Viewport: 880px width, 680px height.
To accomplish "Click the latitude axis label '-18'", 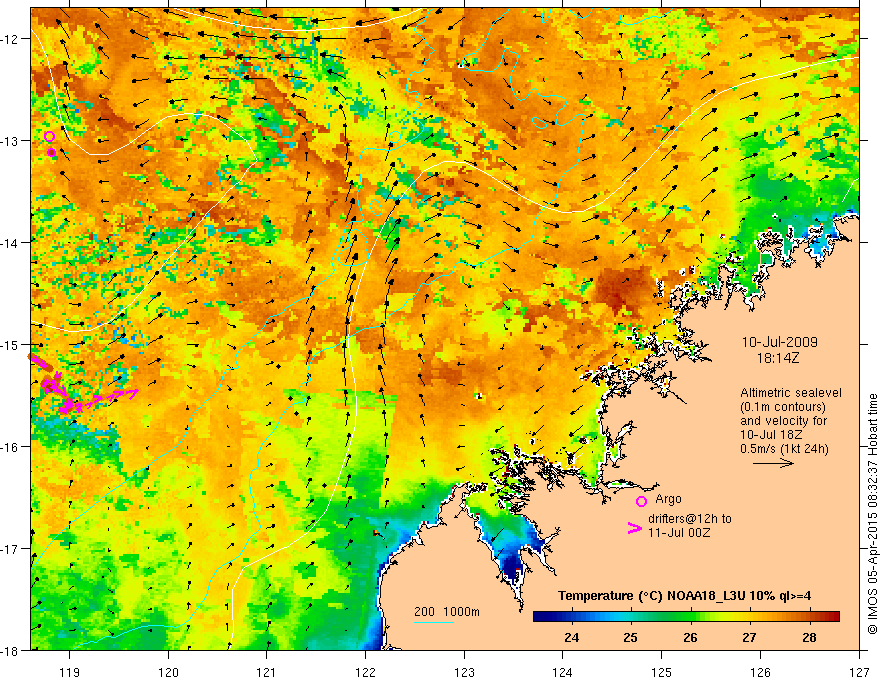I will (10, 650).
